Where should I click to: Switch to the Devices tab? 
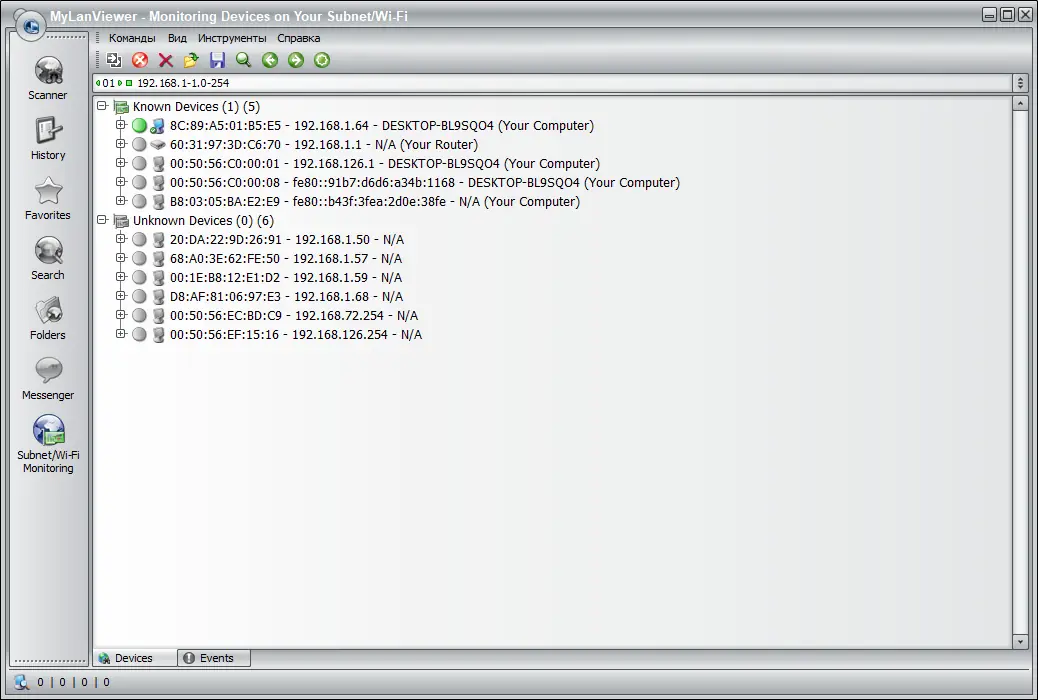pos(135,658)
